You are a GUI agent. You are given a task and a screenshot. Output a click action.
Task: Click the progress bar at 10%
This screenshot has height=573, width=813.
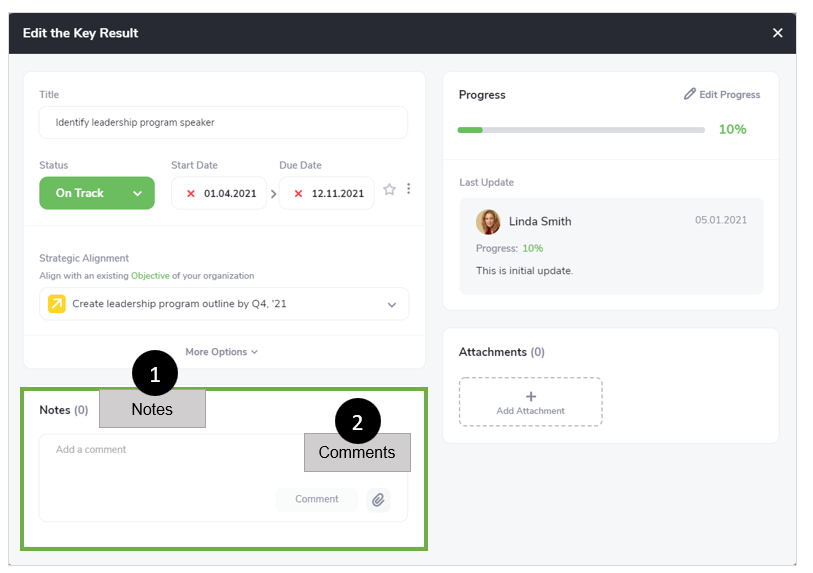click(x=580, y=130)
